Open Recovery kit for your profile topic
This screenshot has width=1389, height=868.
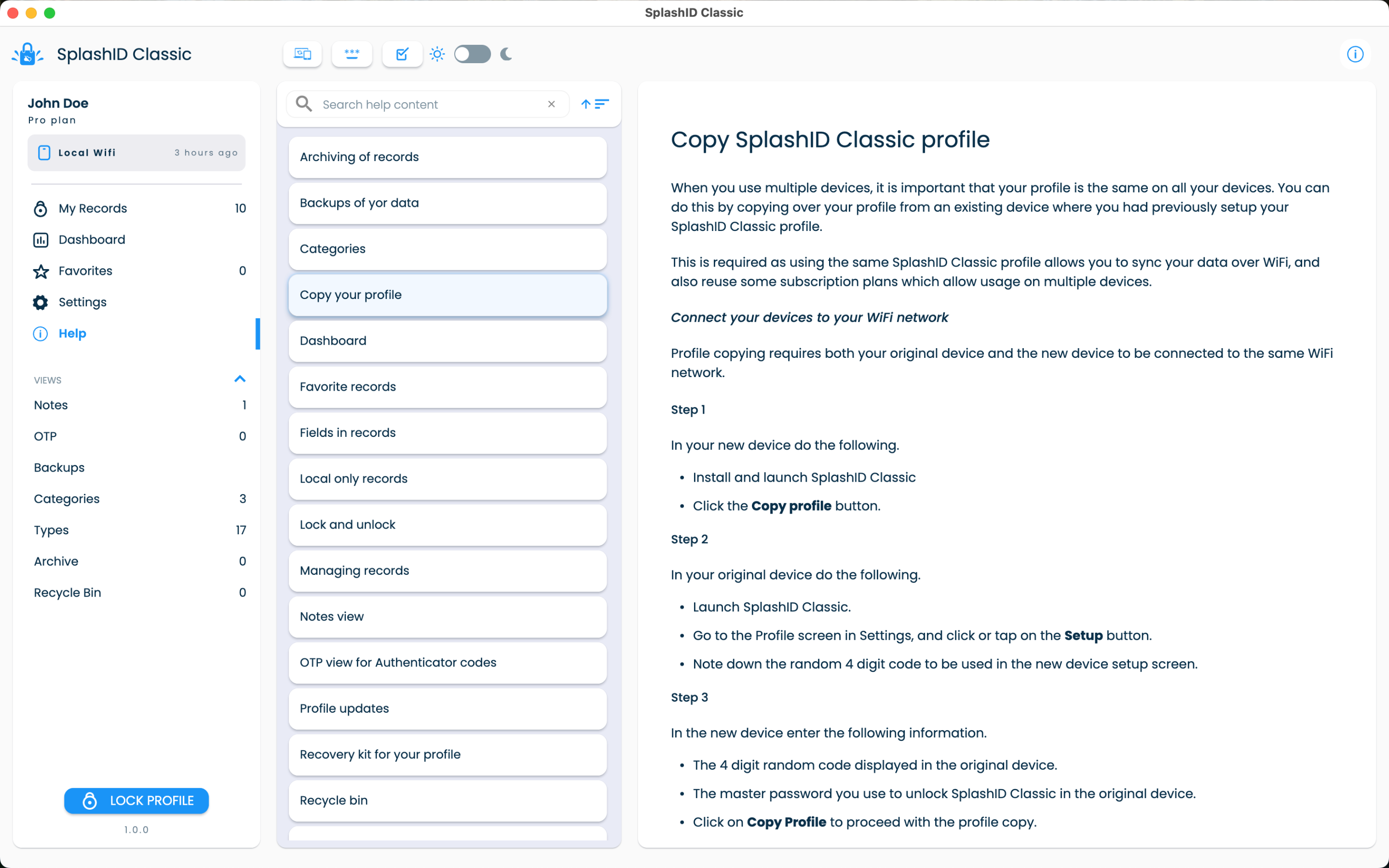click(x=448, y=754)
